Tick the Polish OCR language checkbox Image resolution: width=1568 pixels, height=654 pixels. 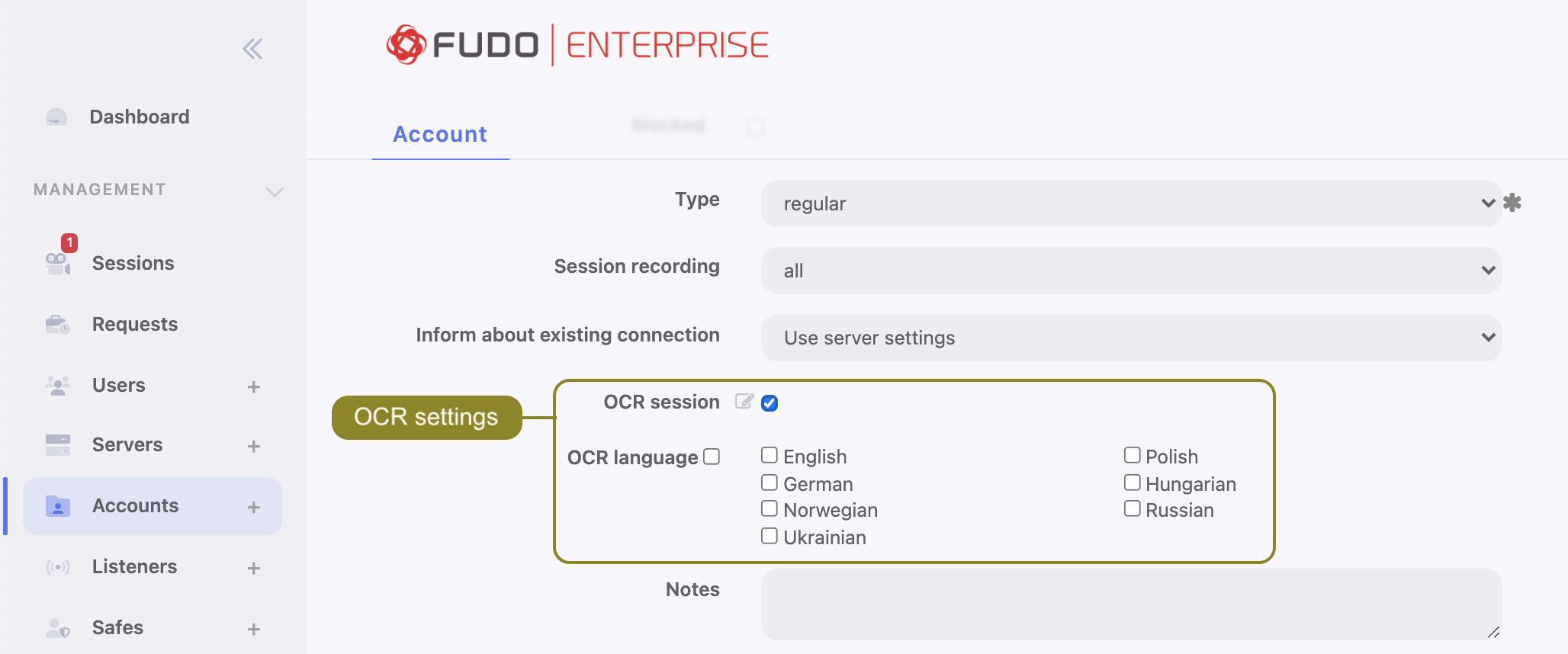coord(1133,455)
